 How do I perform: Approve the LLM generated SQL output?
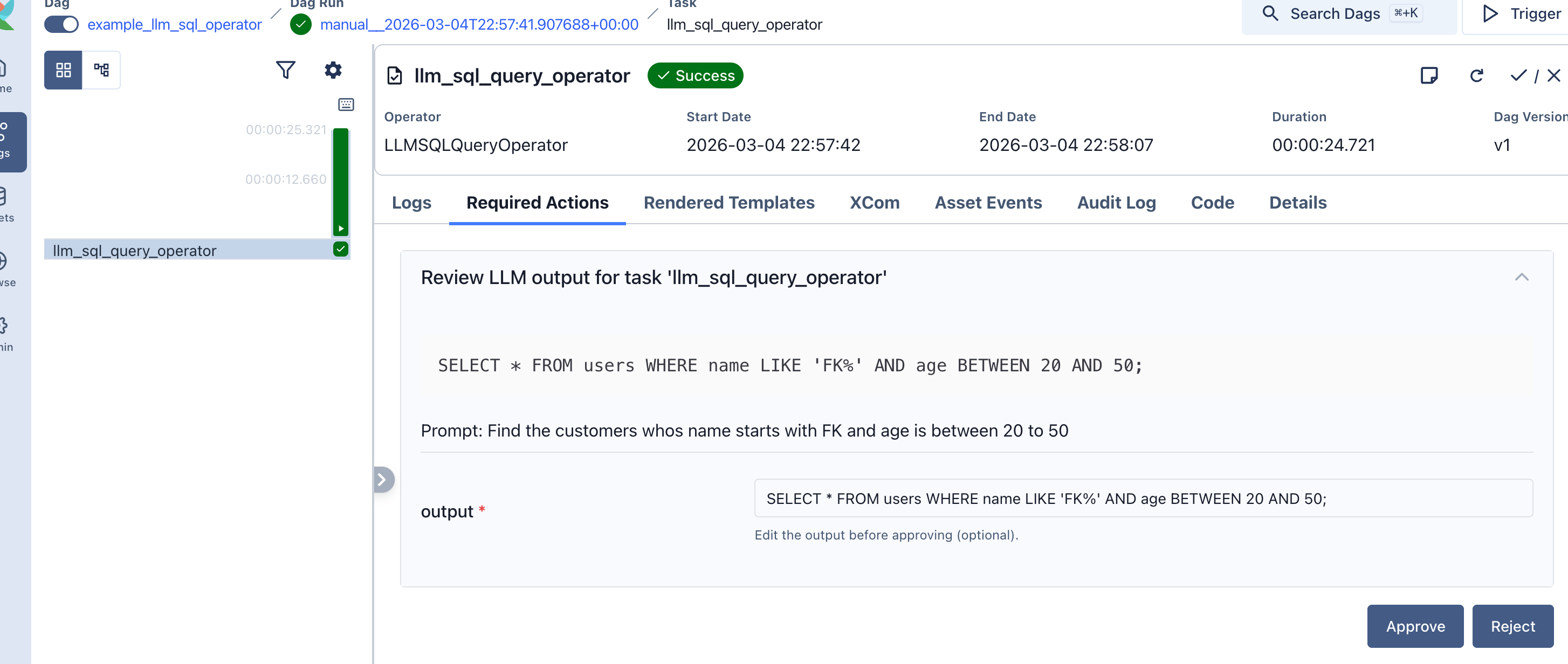click(x=1415, y=626)
